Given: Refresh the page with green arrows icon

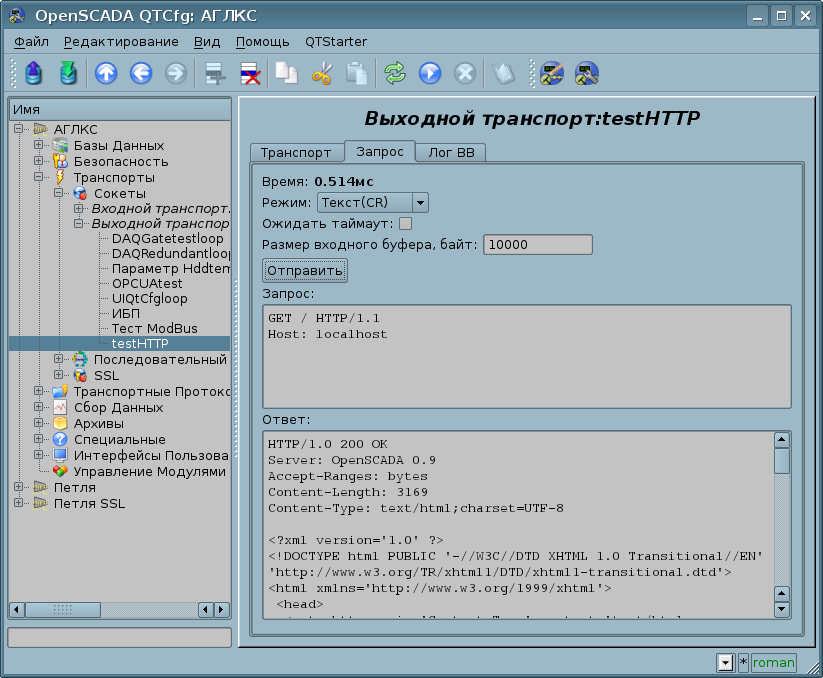Looking at the screenshot, I should (395, 73).
